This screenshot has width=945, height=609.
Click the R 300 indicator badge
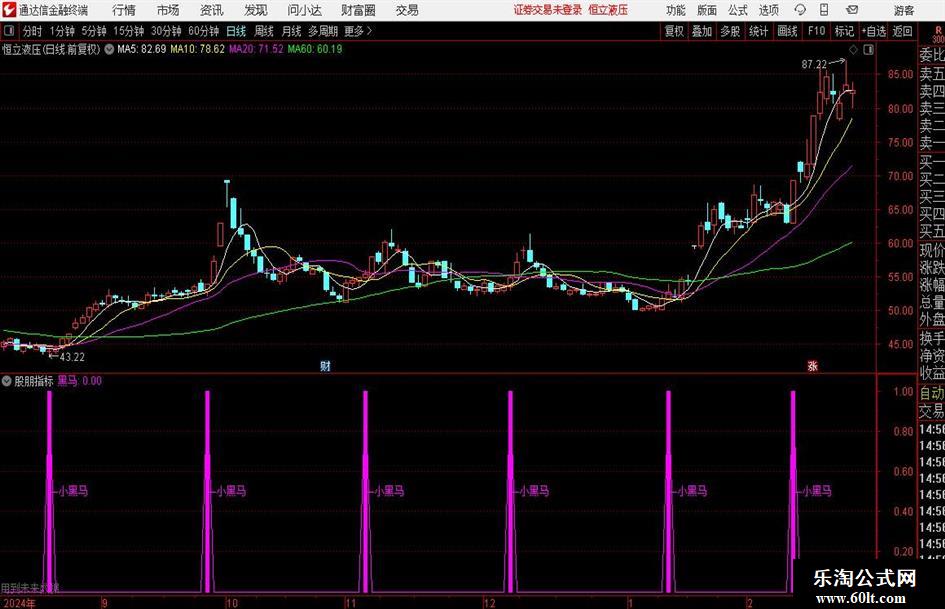(938, 34)
